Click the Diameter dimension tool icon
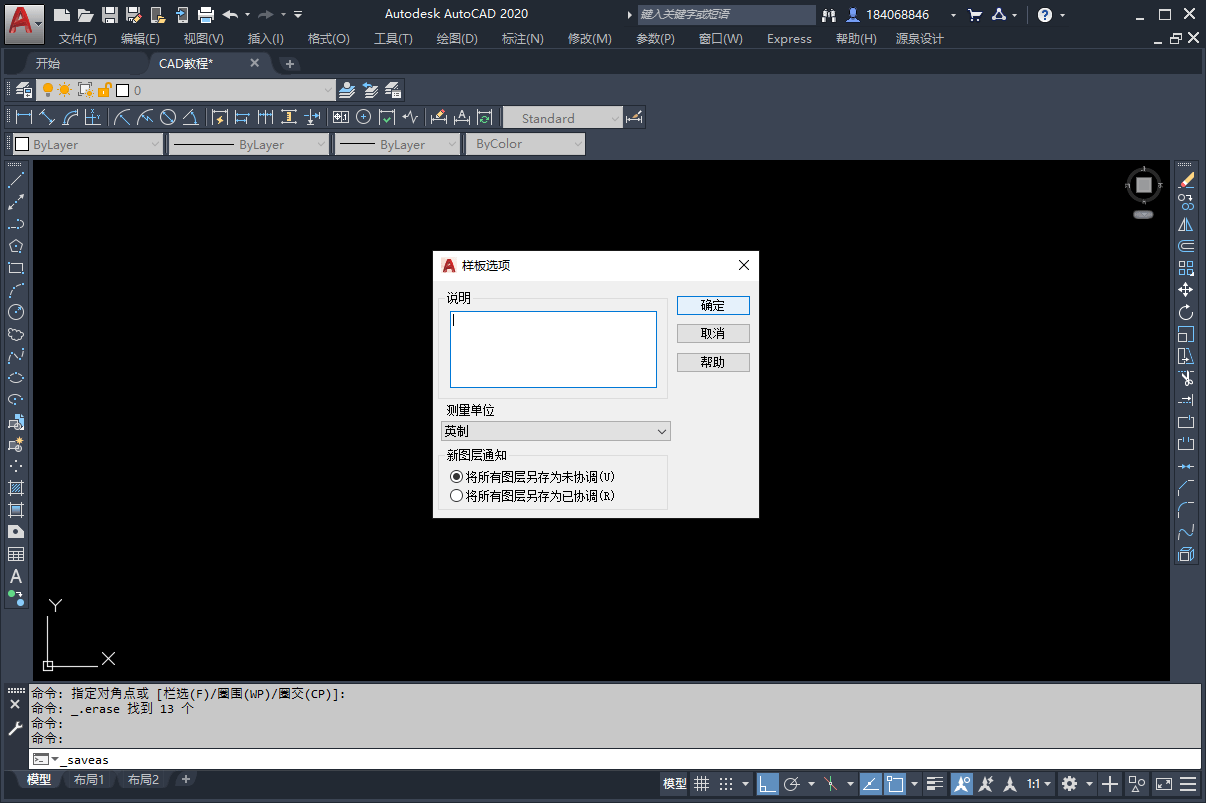Viewport: 1206px width, 803px height. click(x=168, y=118)
